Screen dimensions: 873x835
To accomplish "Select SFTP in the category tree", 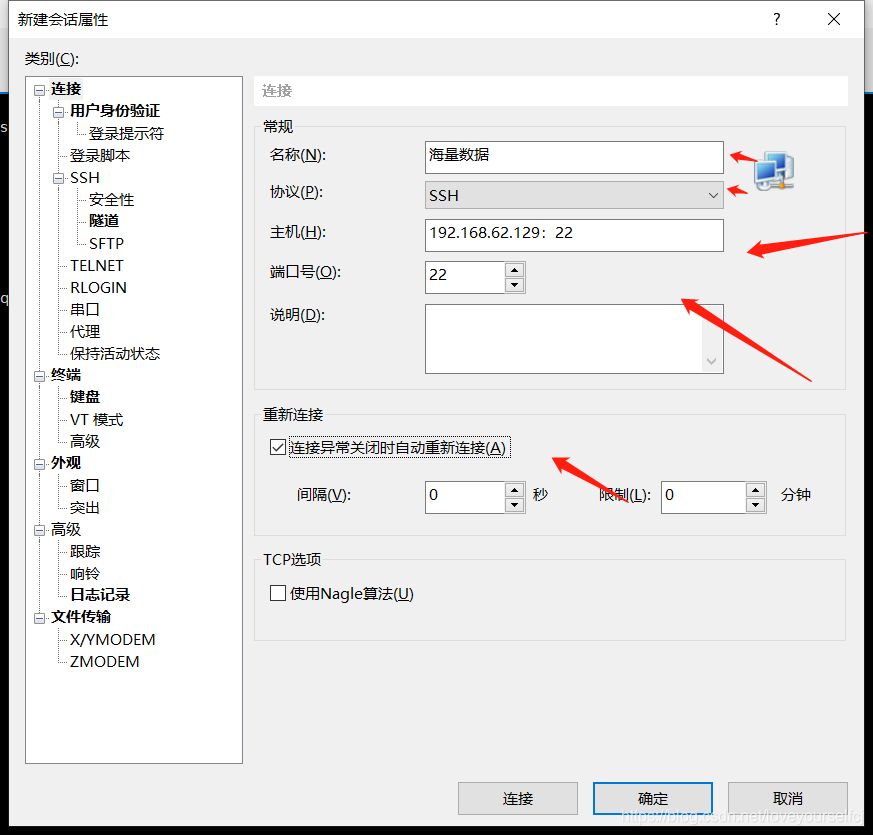I will coord(108,243).
